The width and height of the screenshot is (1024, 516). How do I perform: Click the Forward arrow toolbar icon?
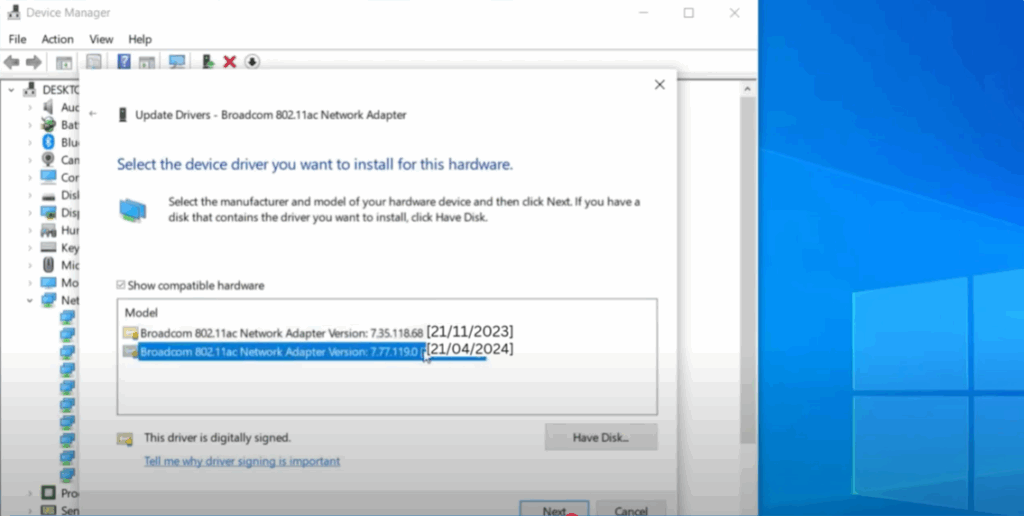33,62
